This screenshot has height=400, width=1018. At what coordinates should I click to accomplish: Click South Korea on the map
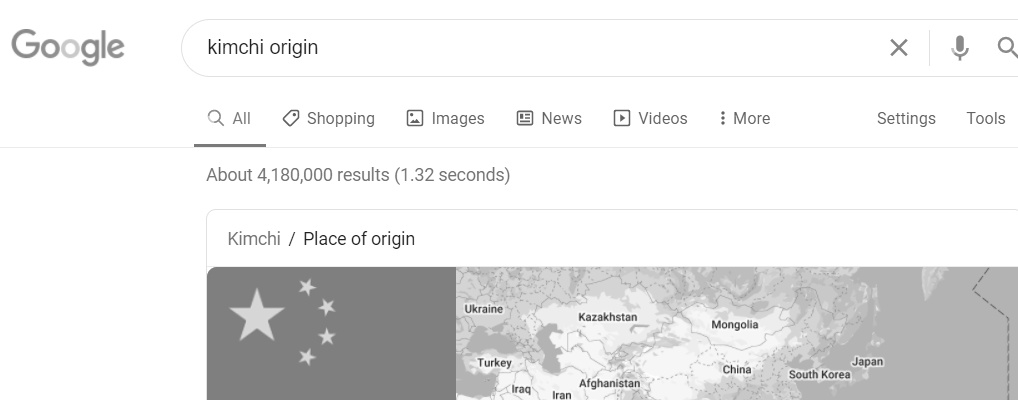[x=819, y=375]
